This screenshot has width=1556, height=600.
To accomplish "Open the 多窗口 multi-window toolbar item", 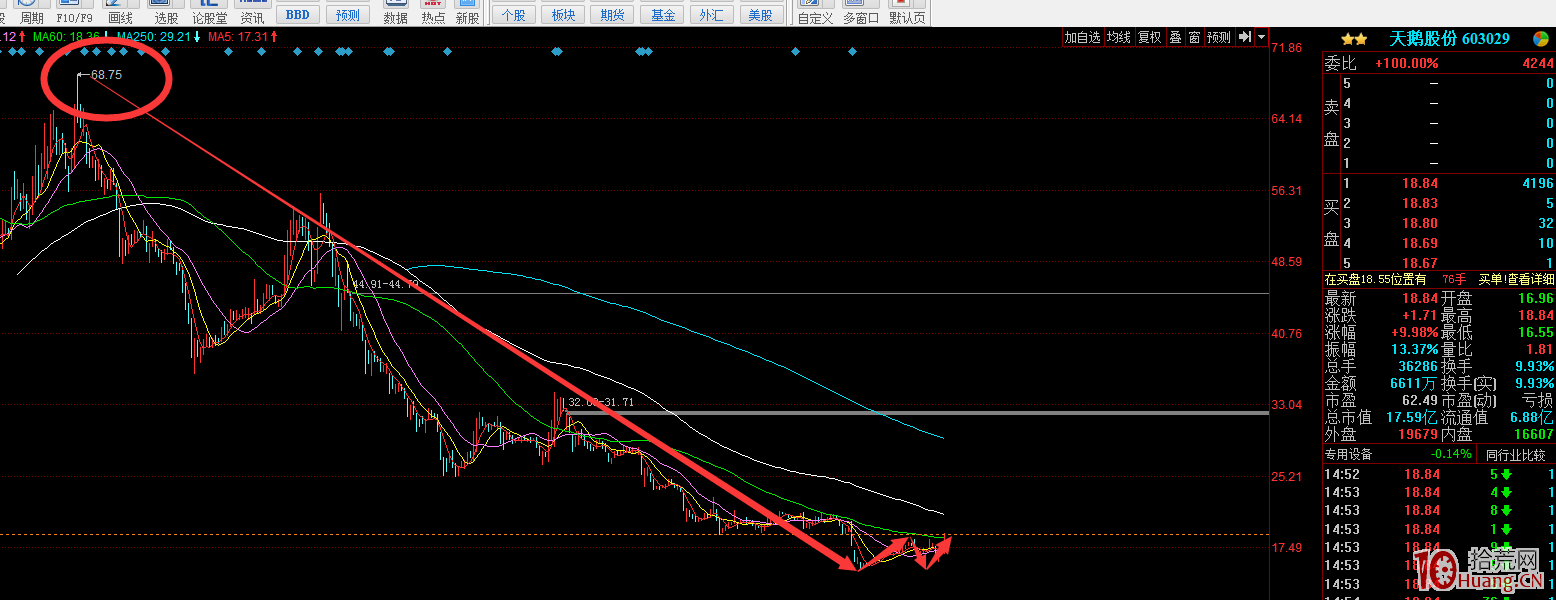I will click(x=860, y=13).
